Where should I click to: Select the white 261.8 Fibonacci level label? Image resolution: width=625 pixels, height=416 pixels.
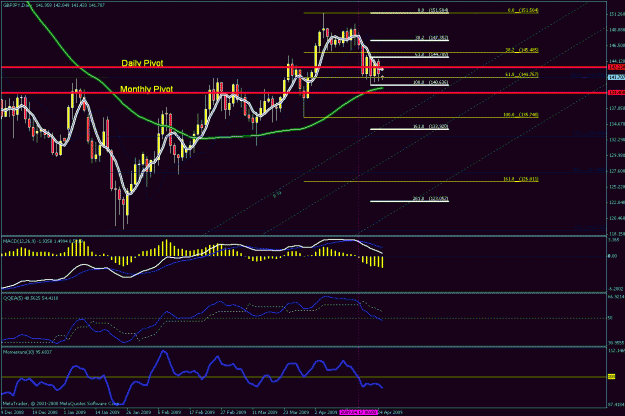(431, 198)
